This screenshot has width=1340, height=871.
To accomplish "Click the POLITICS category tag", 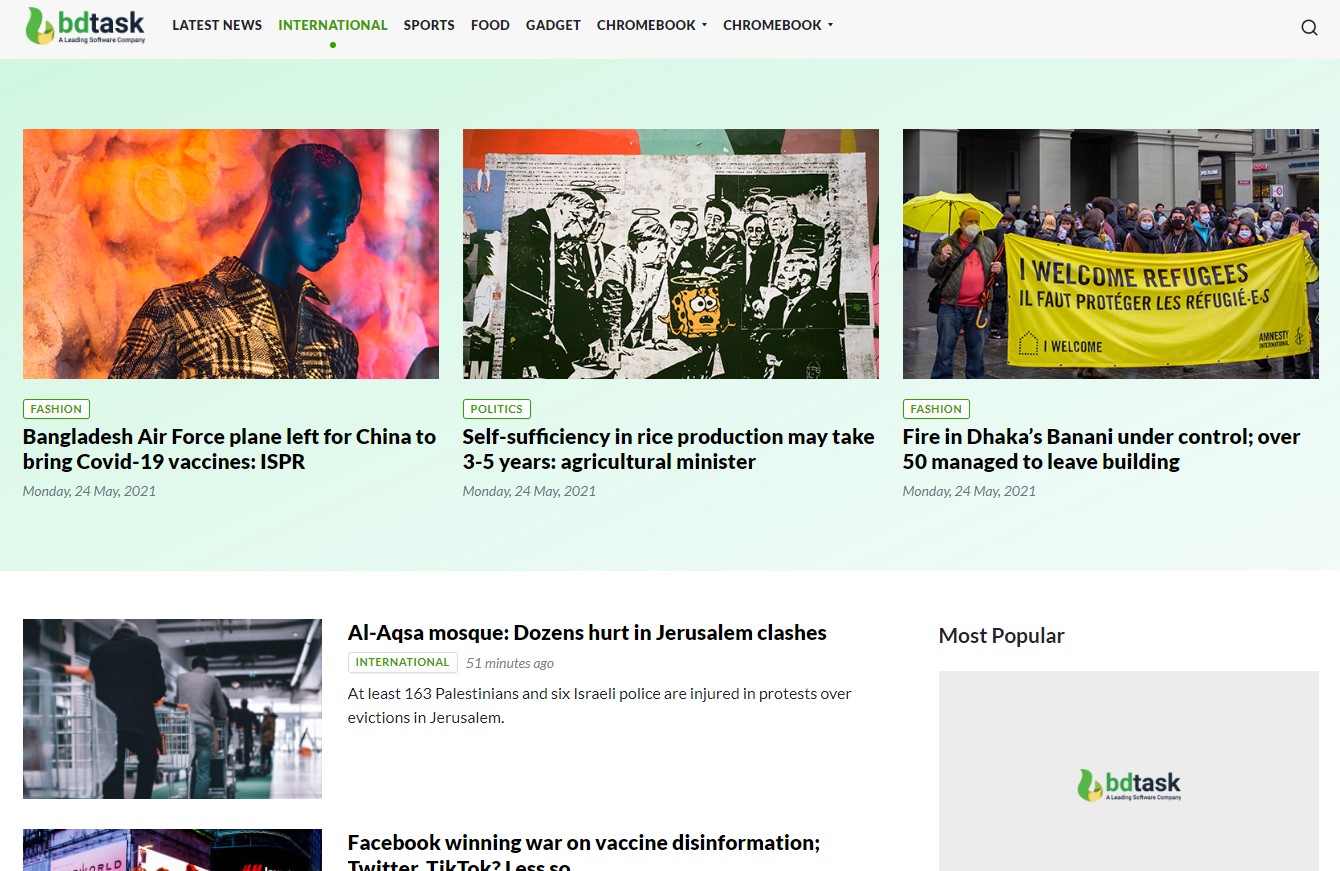I will [496, 409].
